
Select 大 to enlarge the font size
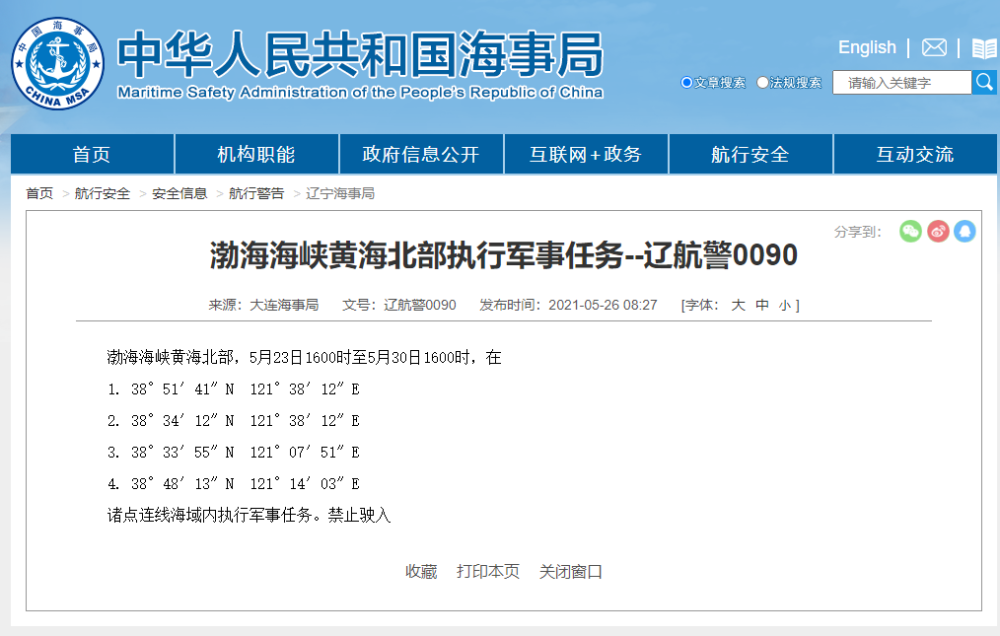tap(738, 305)
